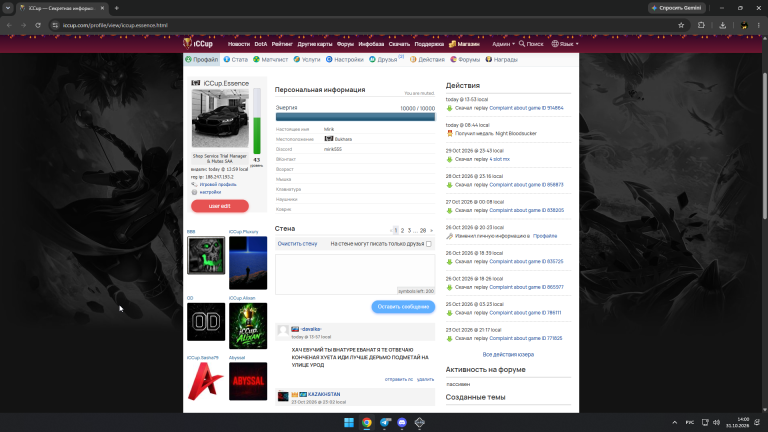The height and width of the screenshot is (432, 768).
Task: Switch to the Друзья tab
Action: (386, 59)
